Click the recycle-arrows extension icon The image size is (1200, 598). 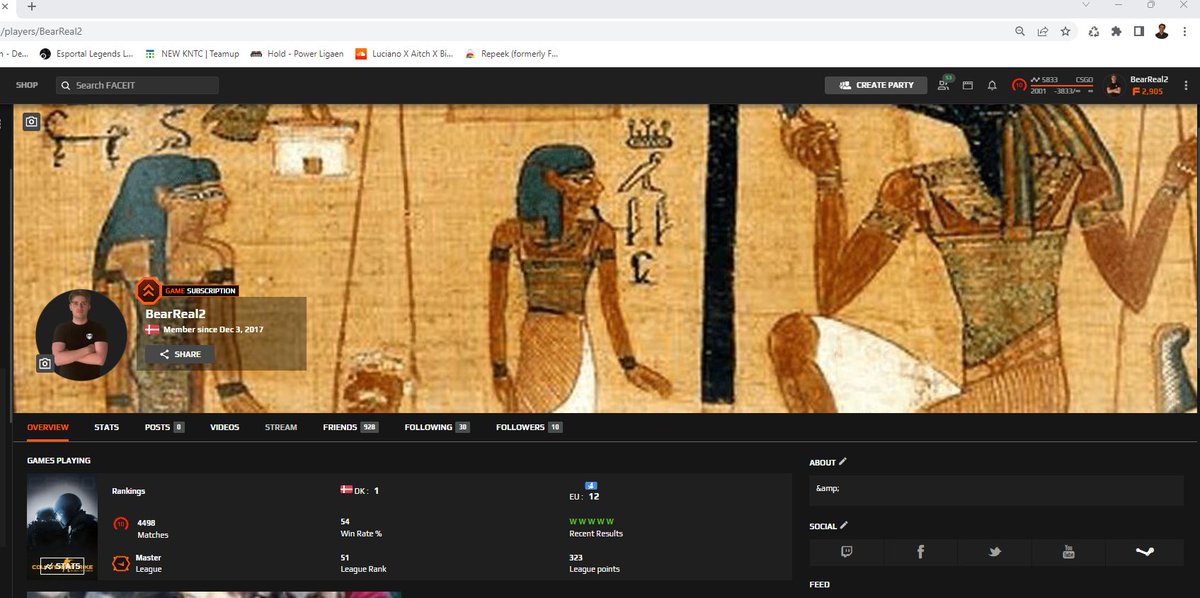1094,31
